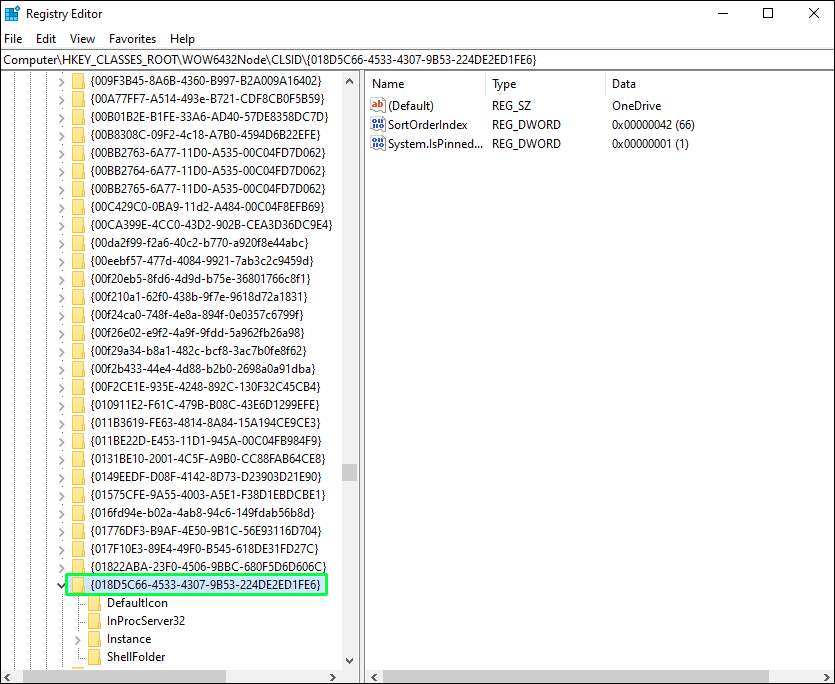Click the 0x00000042 (66) data cell

point(653,125)
